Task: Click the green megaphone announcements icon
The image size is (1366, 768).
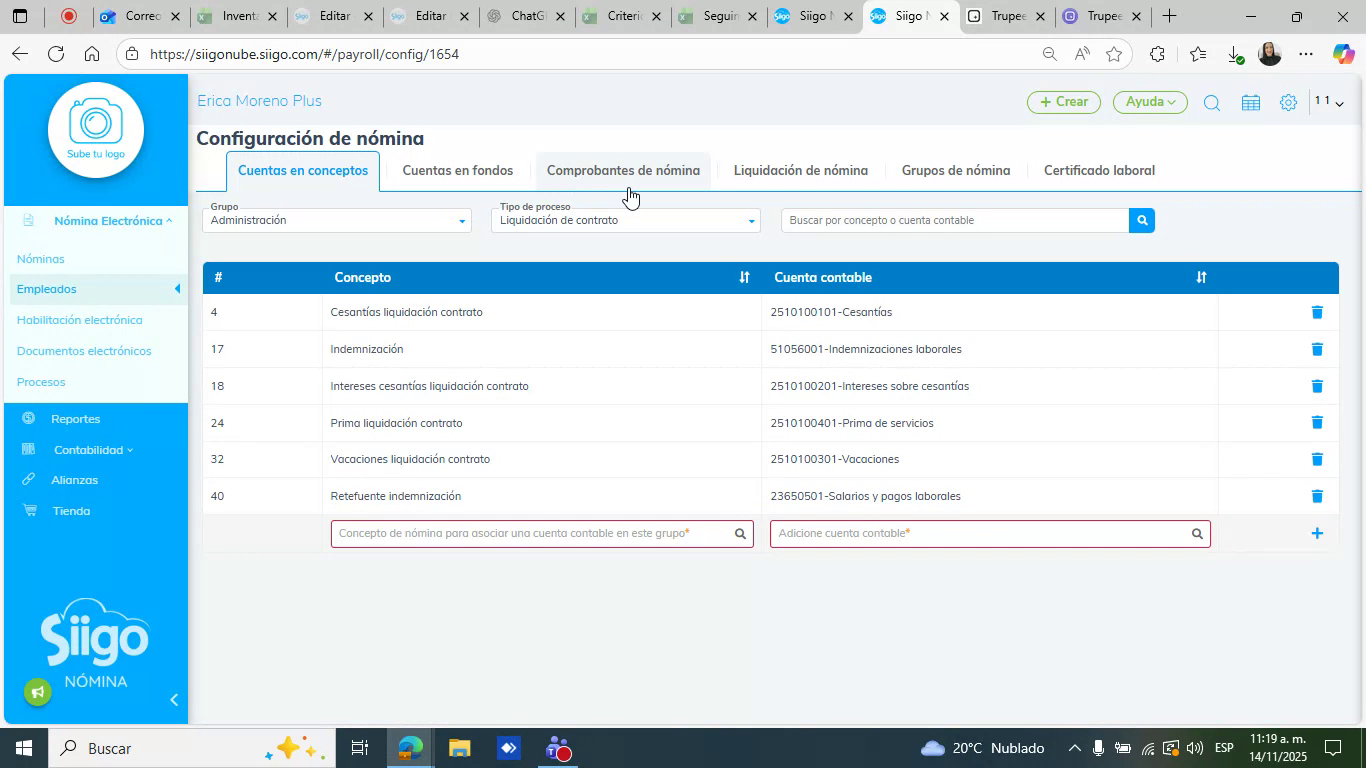Action: point(38,692)
